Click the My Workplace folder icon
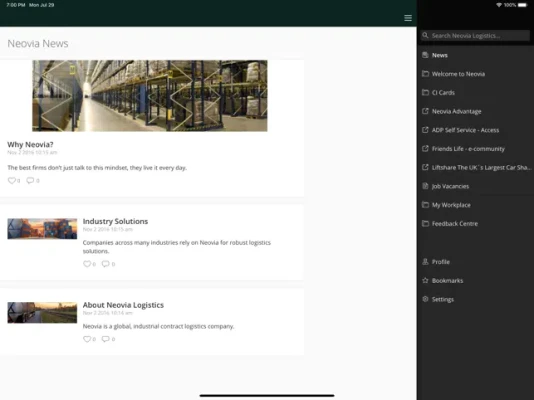 click(425, 205)
